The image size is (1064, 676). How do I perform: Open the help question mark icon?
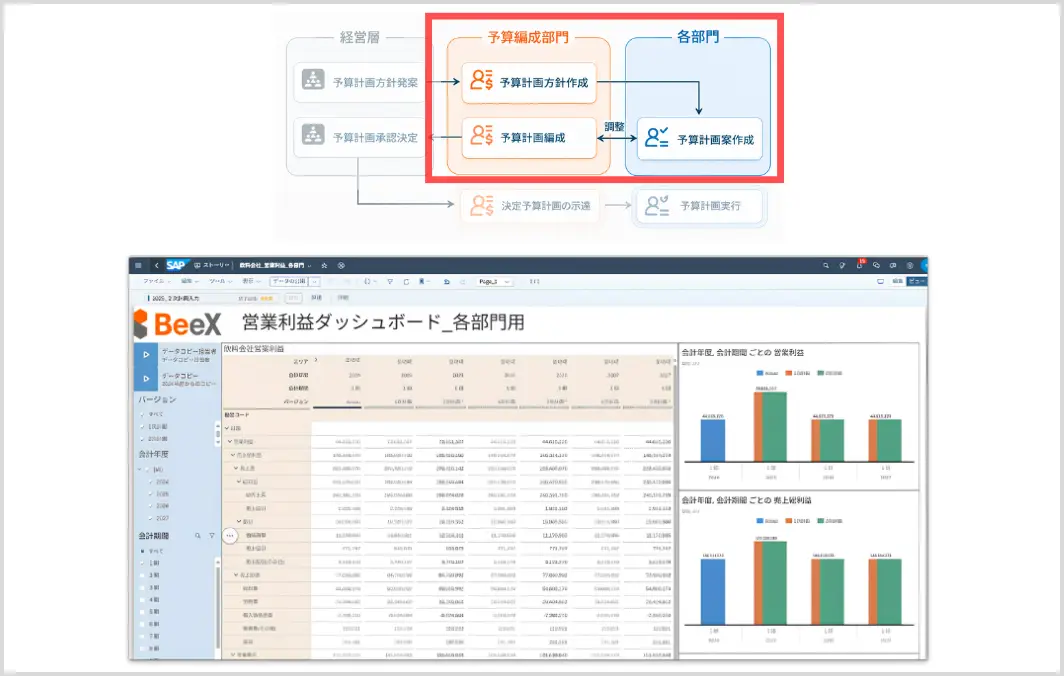[910, 265]
